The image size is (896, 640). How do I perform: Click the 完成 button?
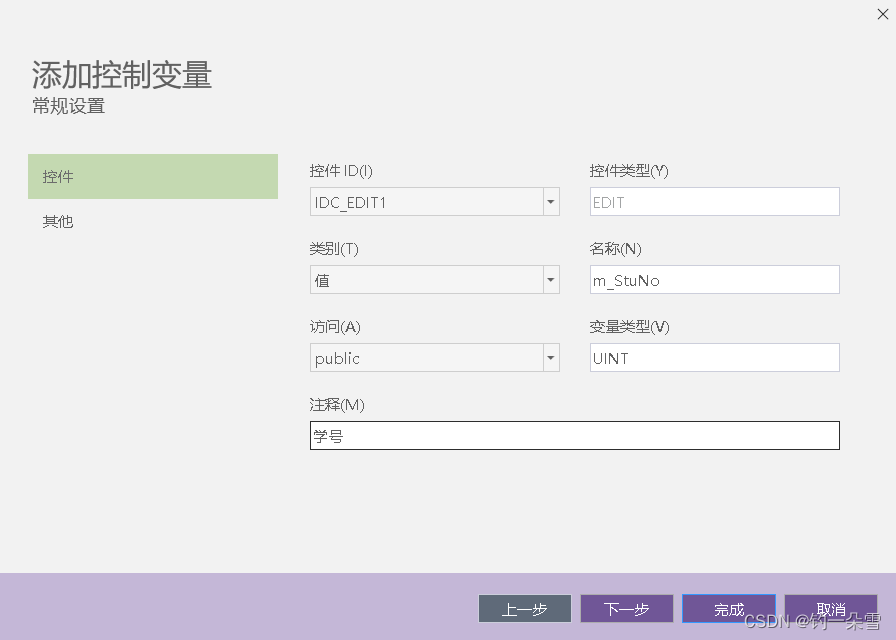click(728, 608)
